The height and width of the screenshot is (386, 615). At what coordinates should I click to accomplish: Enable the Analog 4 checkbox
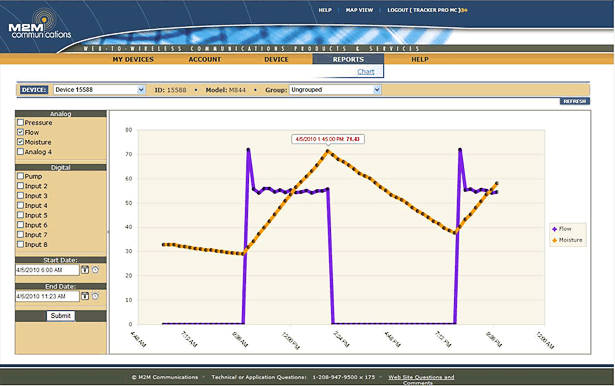[x=20, y=151]
